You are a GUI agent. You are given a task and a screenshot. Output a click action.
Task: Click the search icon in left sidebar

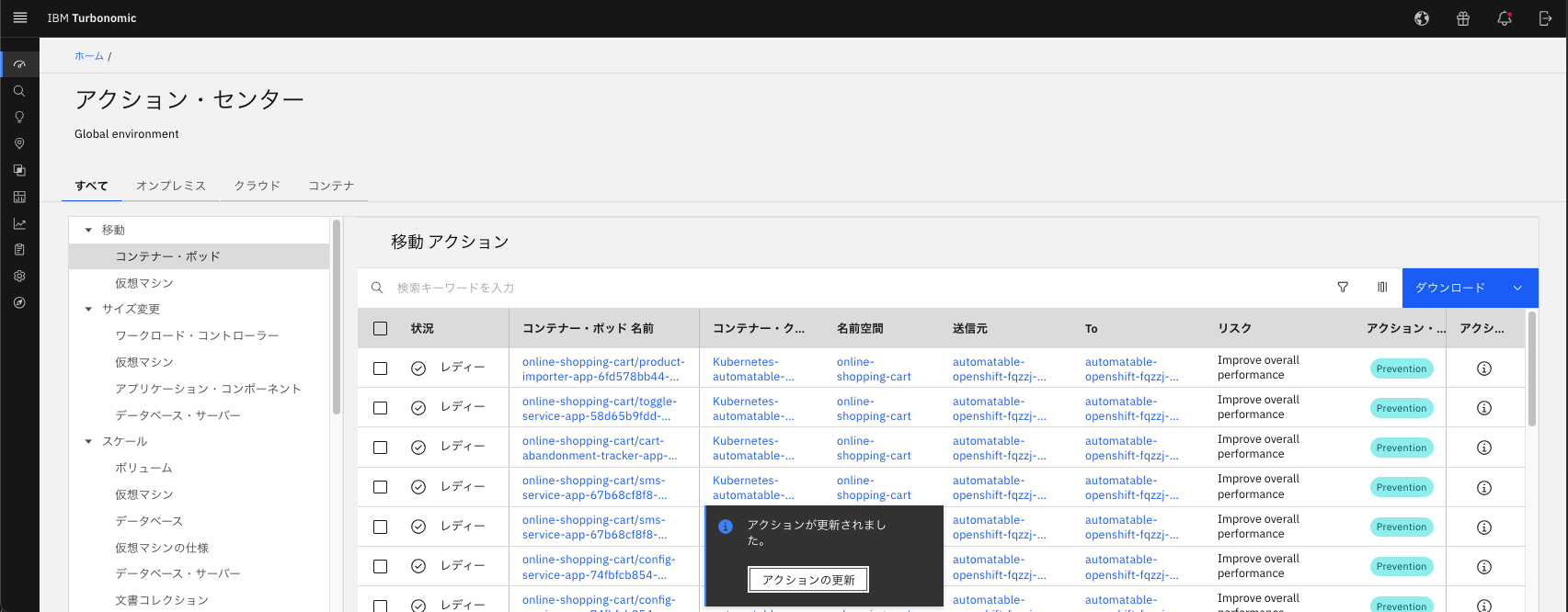point(19,91)
